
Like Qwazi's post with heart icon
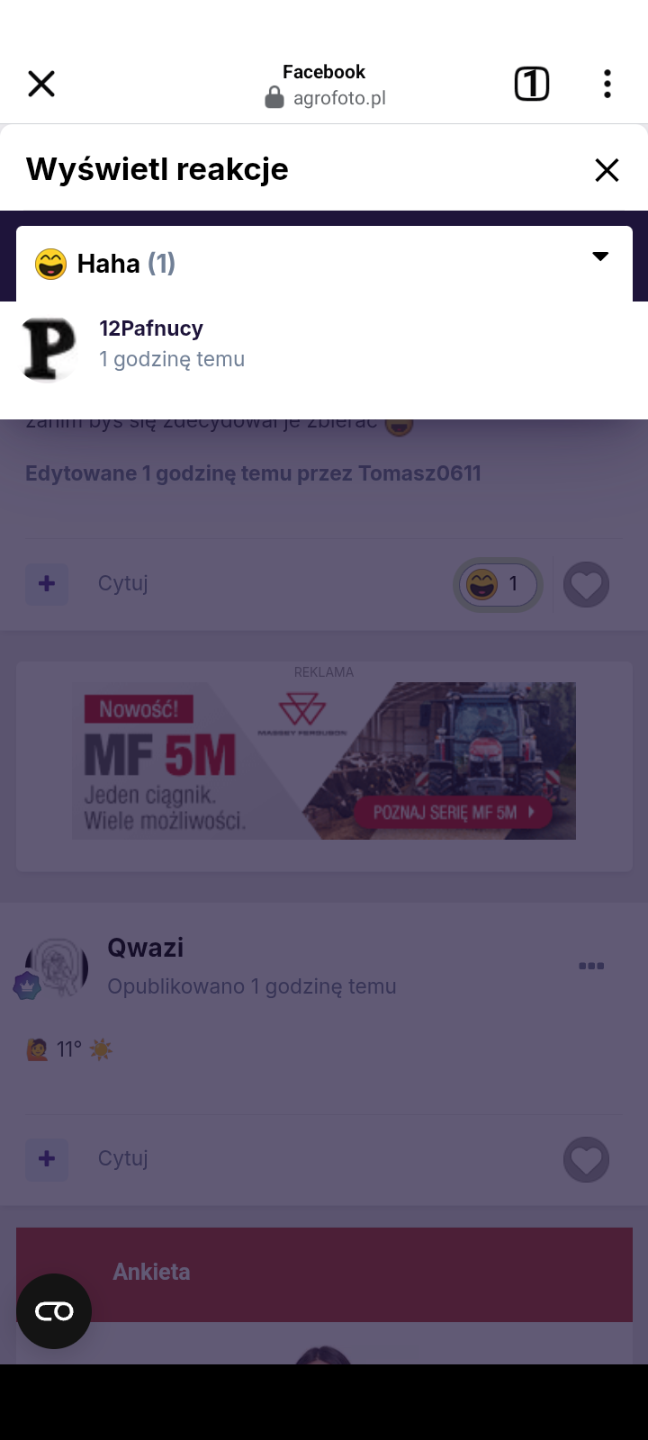pyautogui.click(x=586, y=1160)
